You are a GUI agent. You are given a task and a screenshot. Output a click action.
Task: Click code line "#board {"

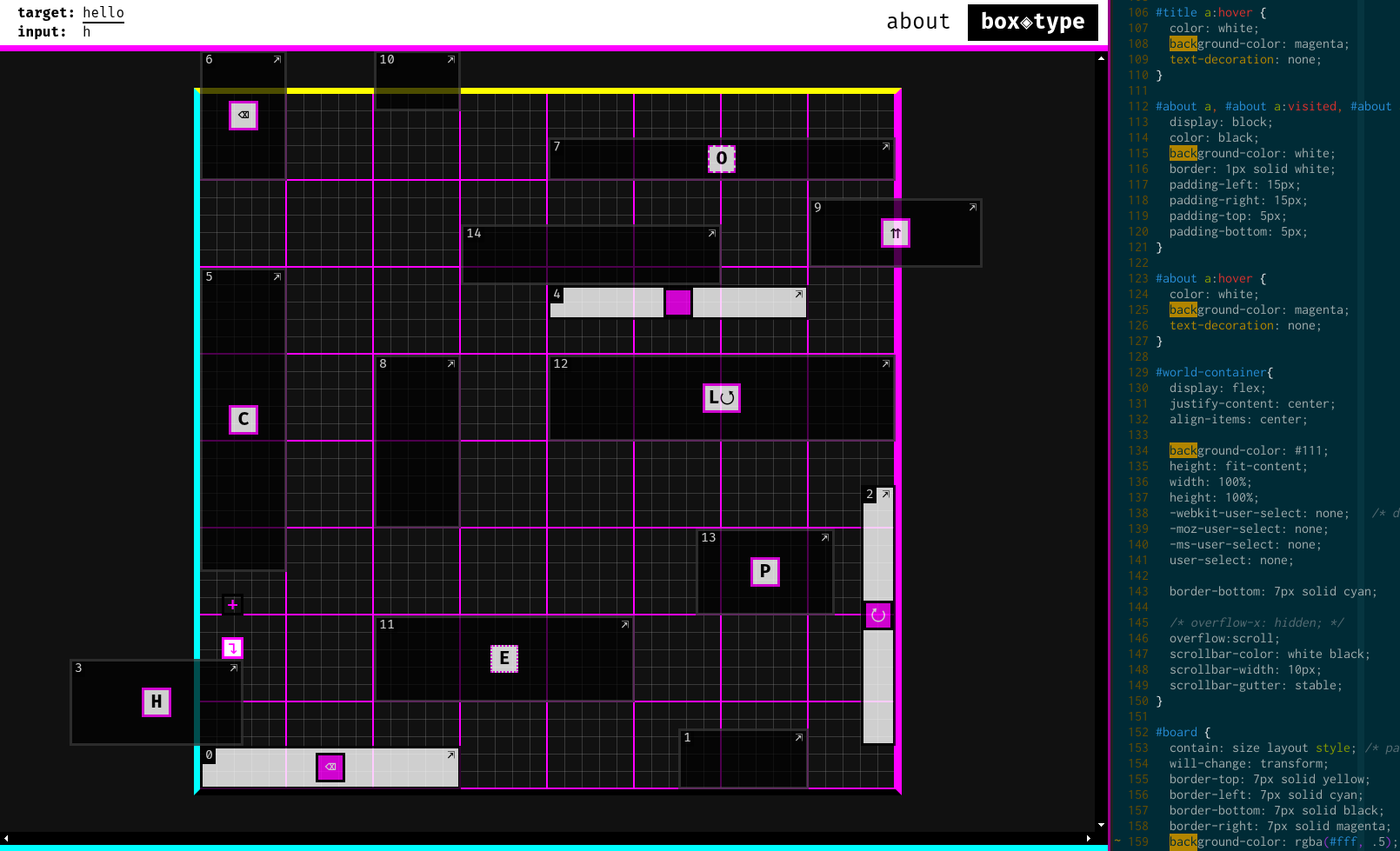(x=1183, y=733)
